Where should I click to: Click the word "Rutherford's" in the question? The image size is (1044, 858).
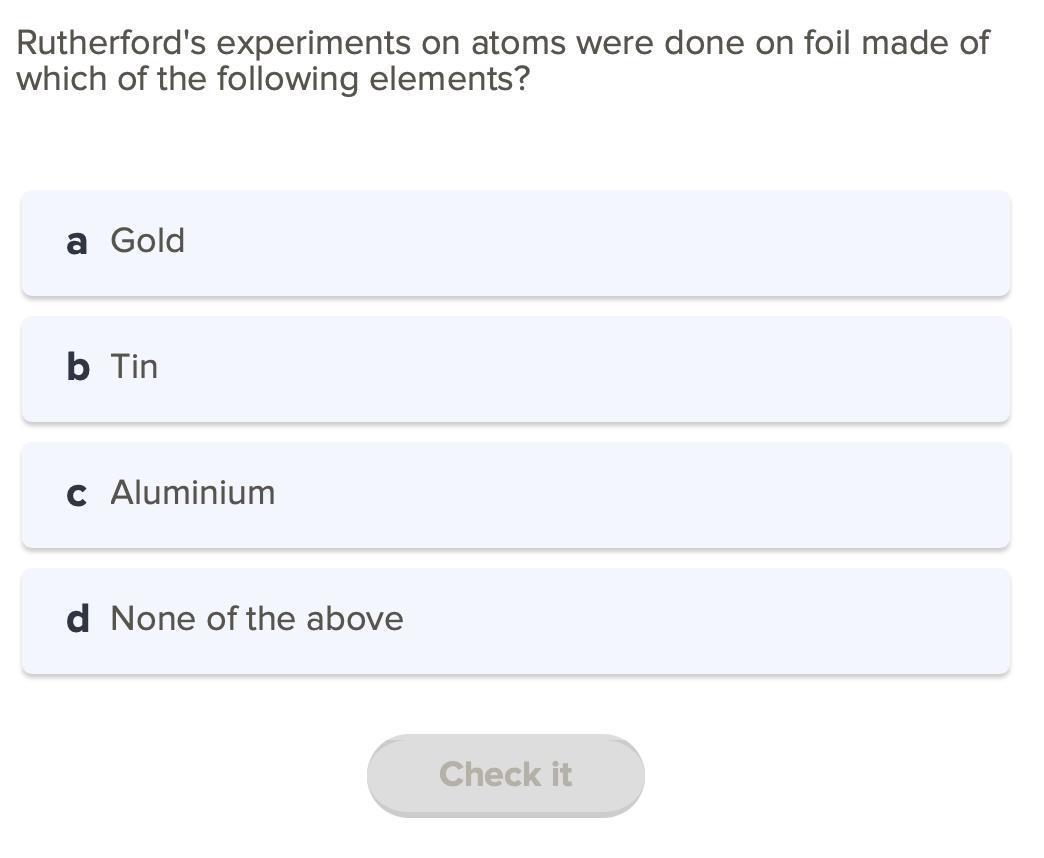112,43
